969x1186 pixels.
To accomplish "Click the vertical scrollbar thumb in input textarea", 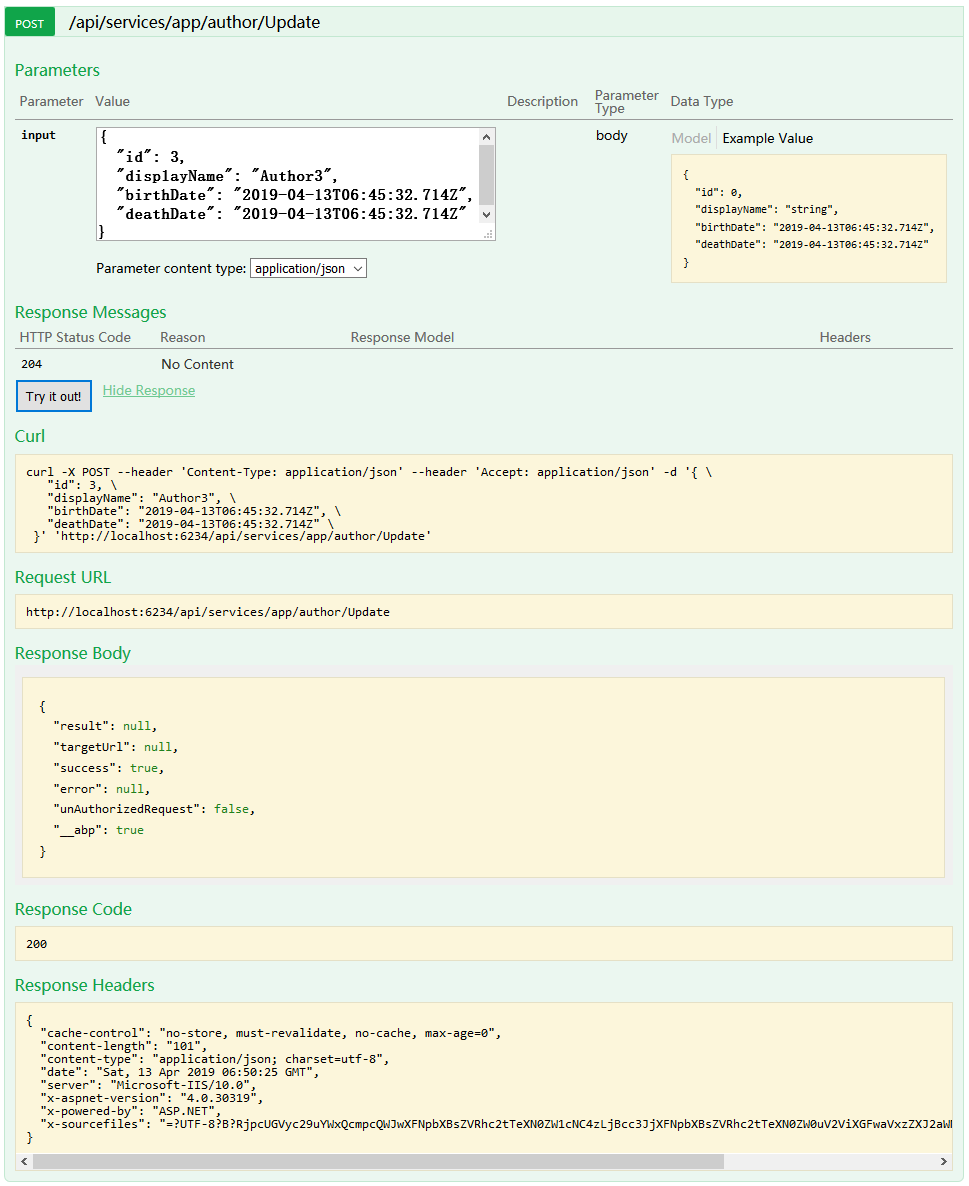I will [486, 174].
